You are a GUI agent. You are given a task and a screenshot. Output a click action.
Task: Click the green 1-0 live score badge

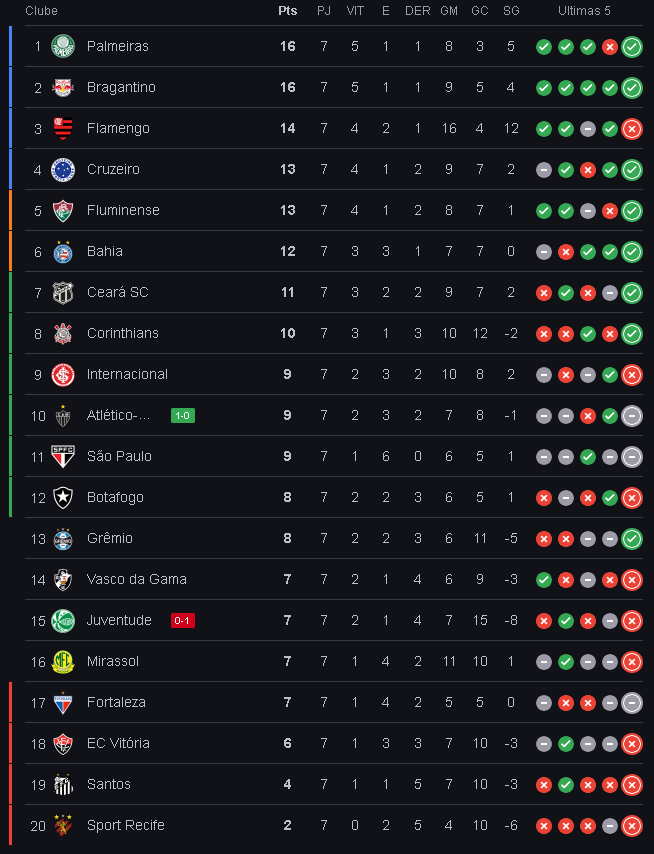183,415
